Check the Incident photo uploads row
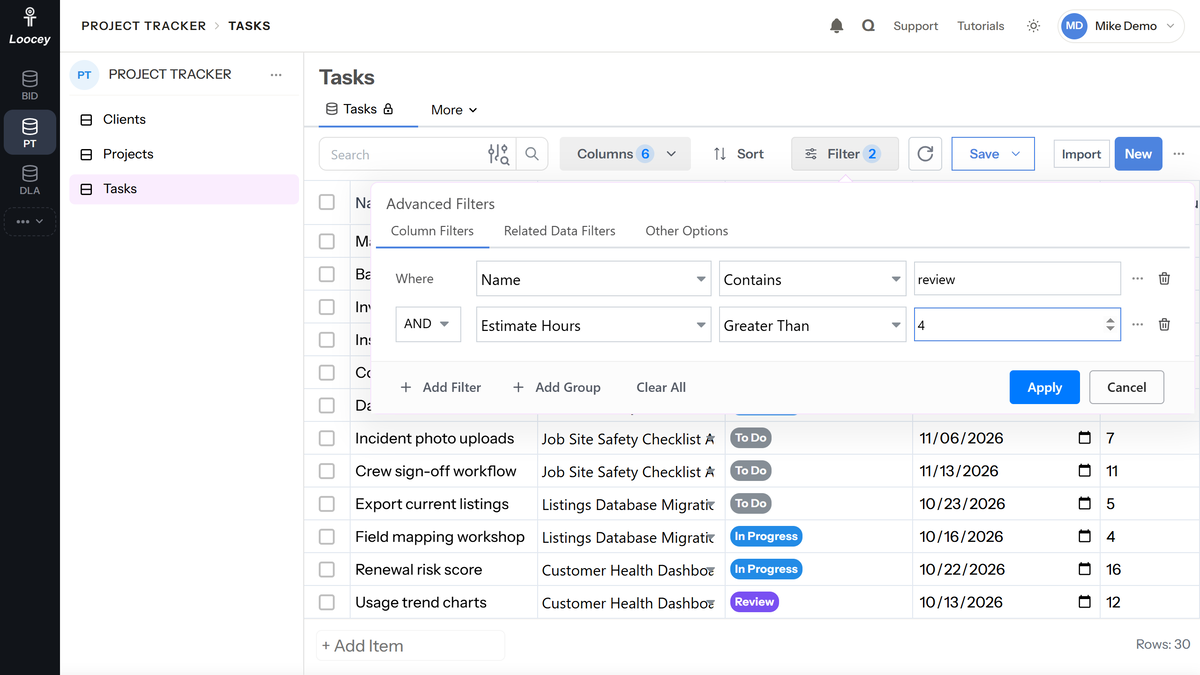 click(327, 438)
